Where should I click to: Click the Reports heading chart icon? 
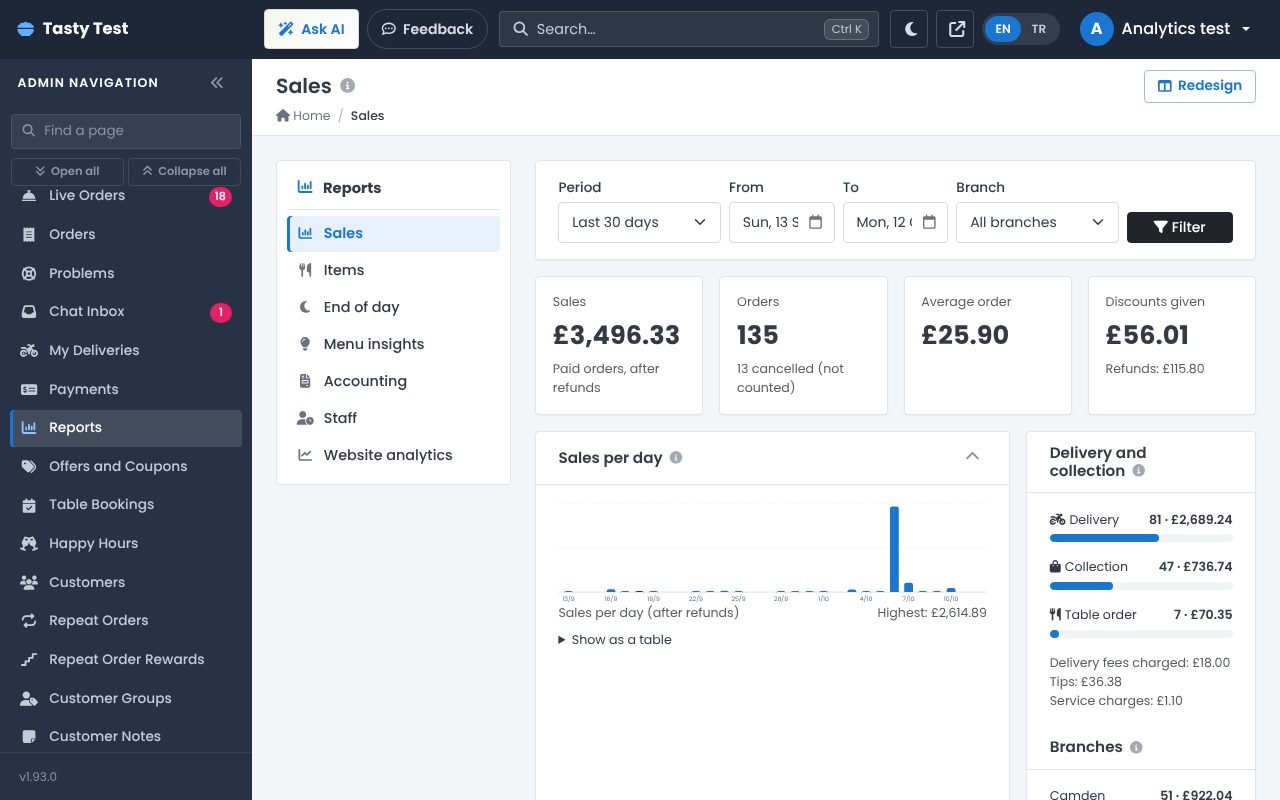[x=305, y=187]
